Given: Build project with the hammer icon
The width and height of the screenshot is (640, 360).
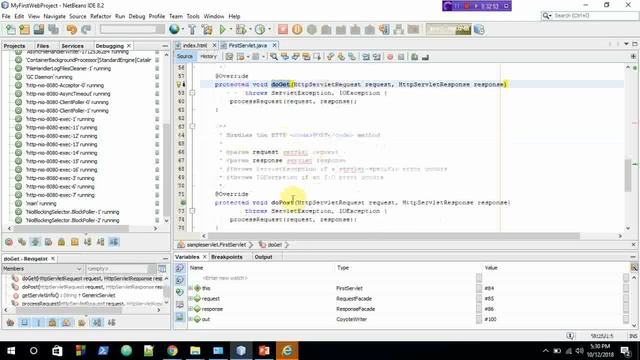Looking at the screenshot, I should click(192, 29).
